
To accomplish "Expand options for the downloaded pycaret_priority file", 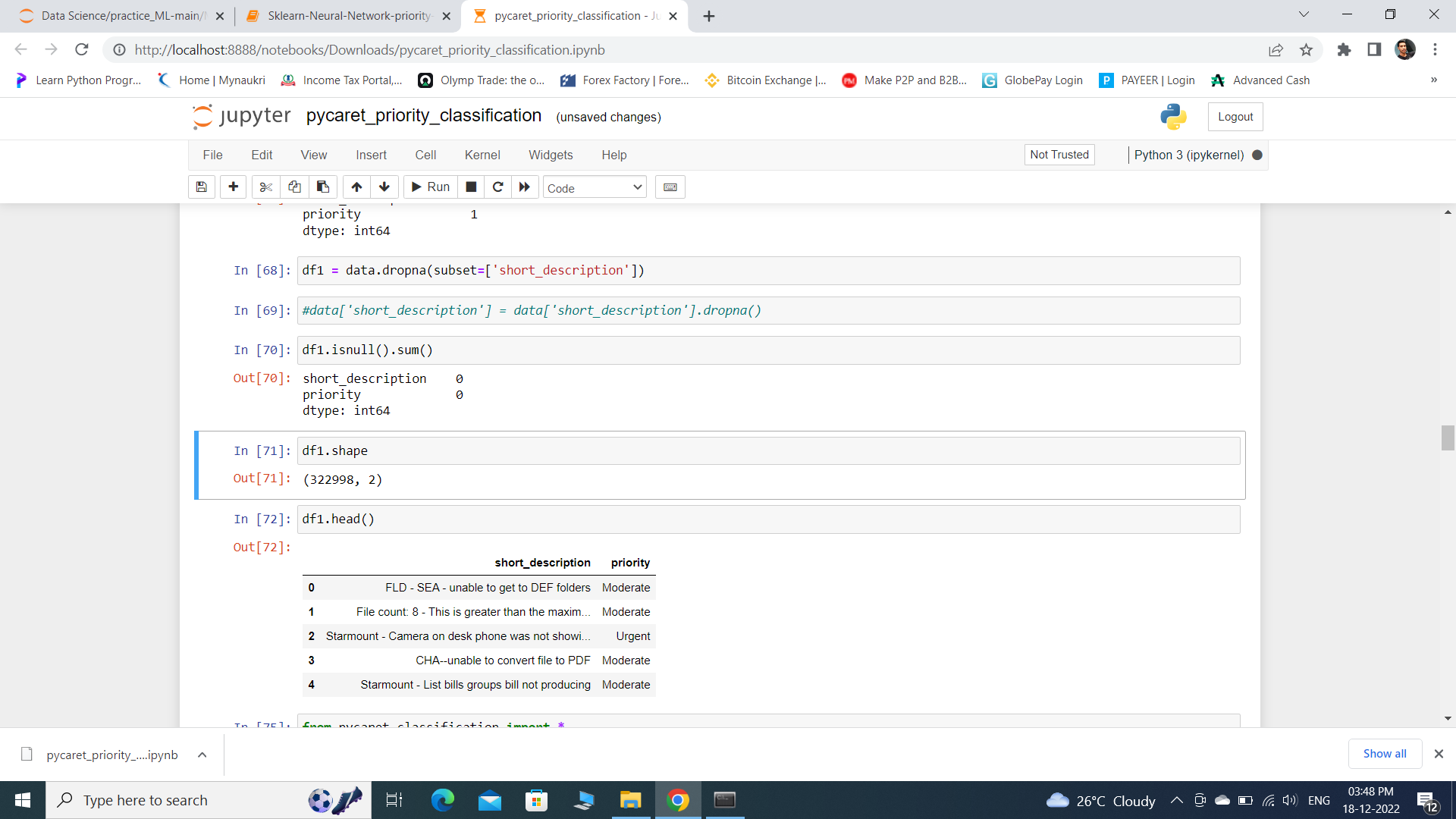I will (202, 755).
